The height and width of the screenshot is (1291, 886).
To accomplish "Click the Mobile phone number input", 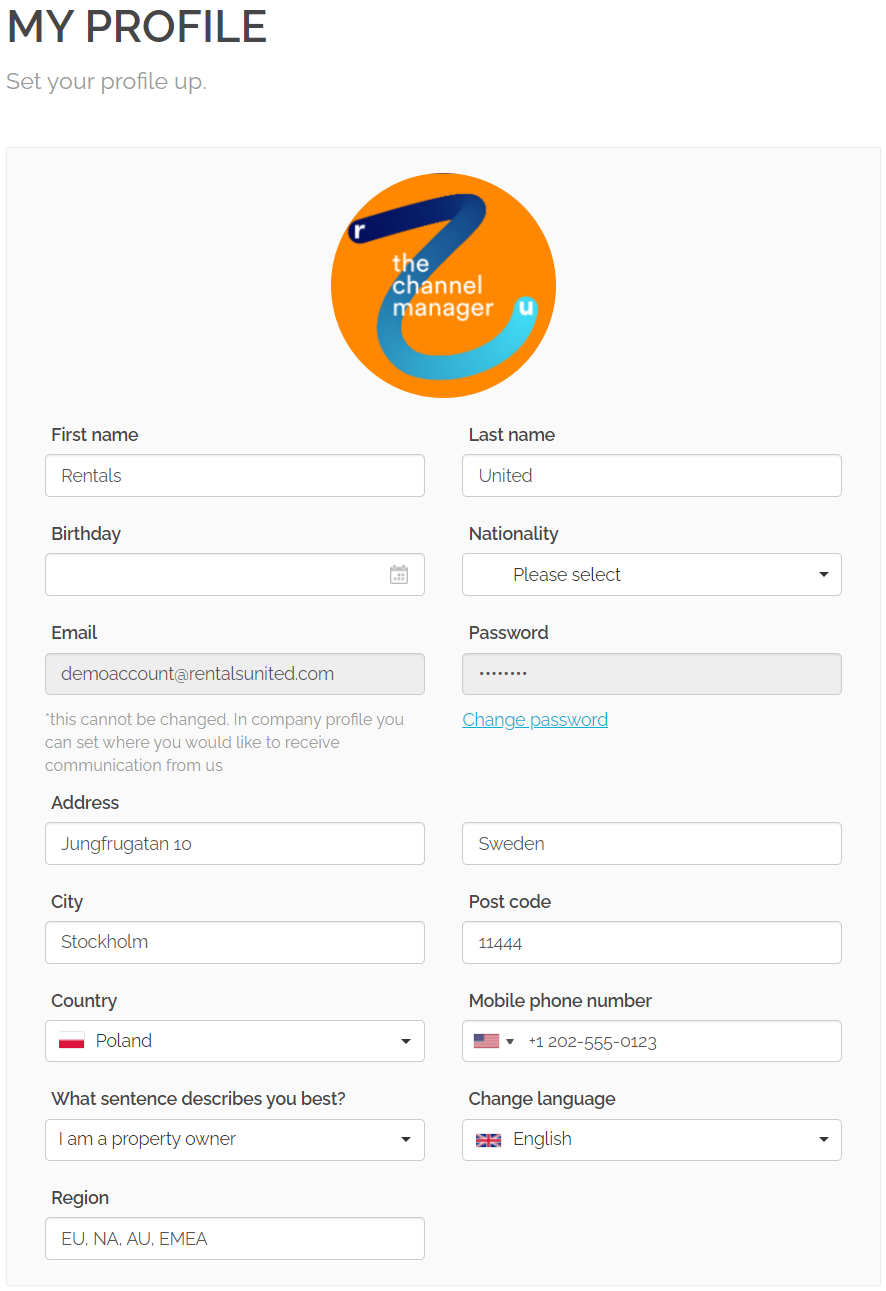I will 680,1041.
